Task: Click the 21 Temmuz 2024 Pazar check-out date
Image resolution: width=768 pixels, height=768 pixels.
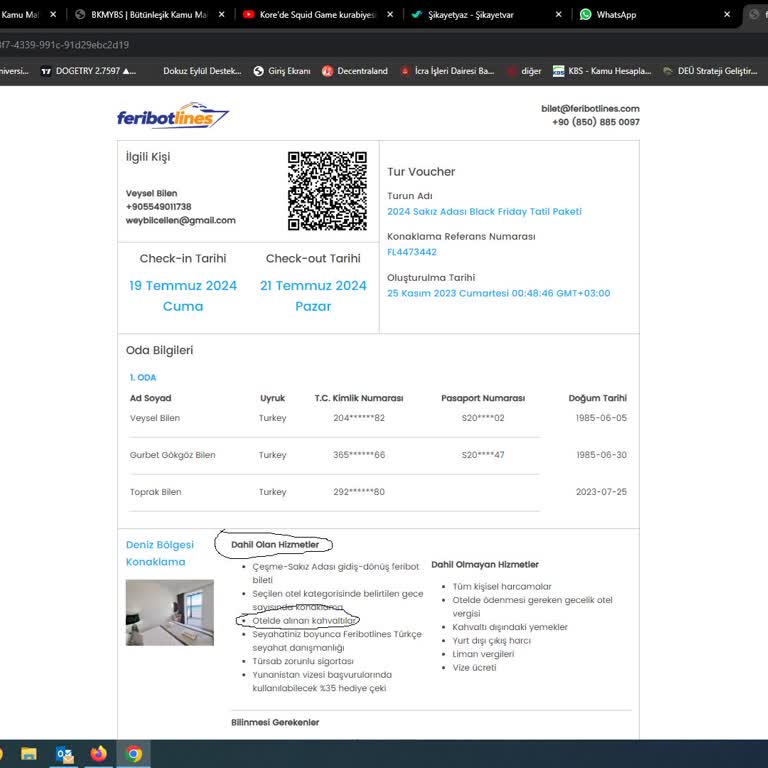Action: click(313, 296)
